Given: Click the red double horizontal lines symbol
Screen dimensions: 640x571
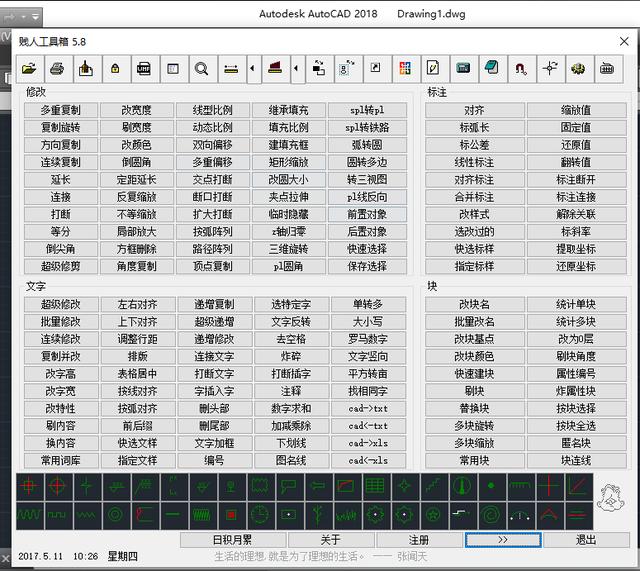Looking at the screenshot, I should 578,515.
